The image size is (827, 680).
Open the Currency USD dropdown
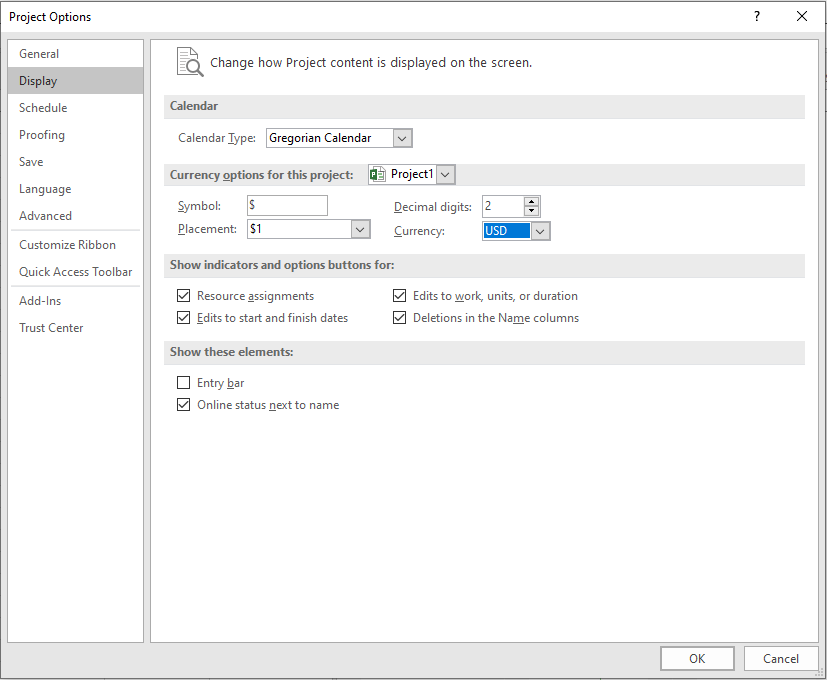point(540,231)
